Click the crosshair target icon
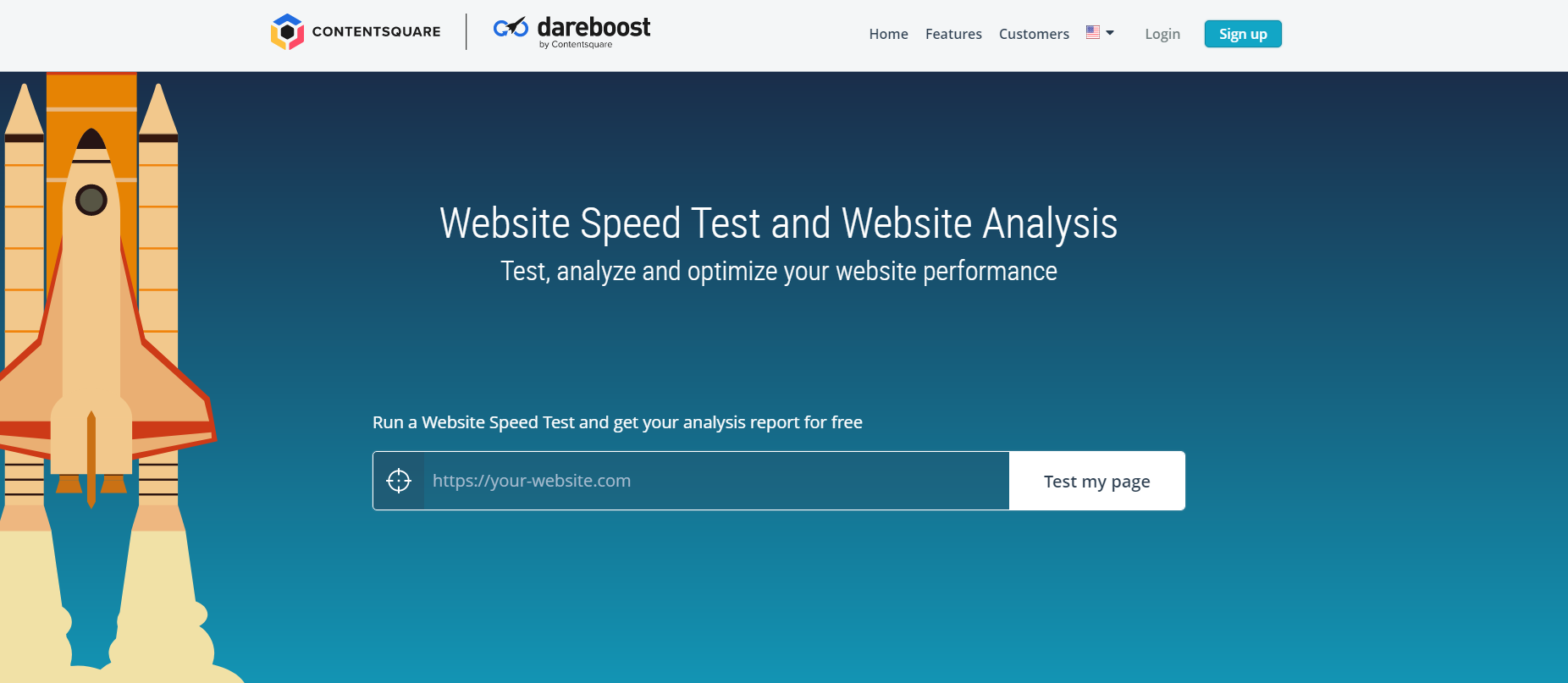The height and width of the screenshot is (683, 1568). tap(399, 481)
